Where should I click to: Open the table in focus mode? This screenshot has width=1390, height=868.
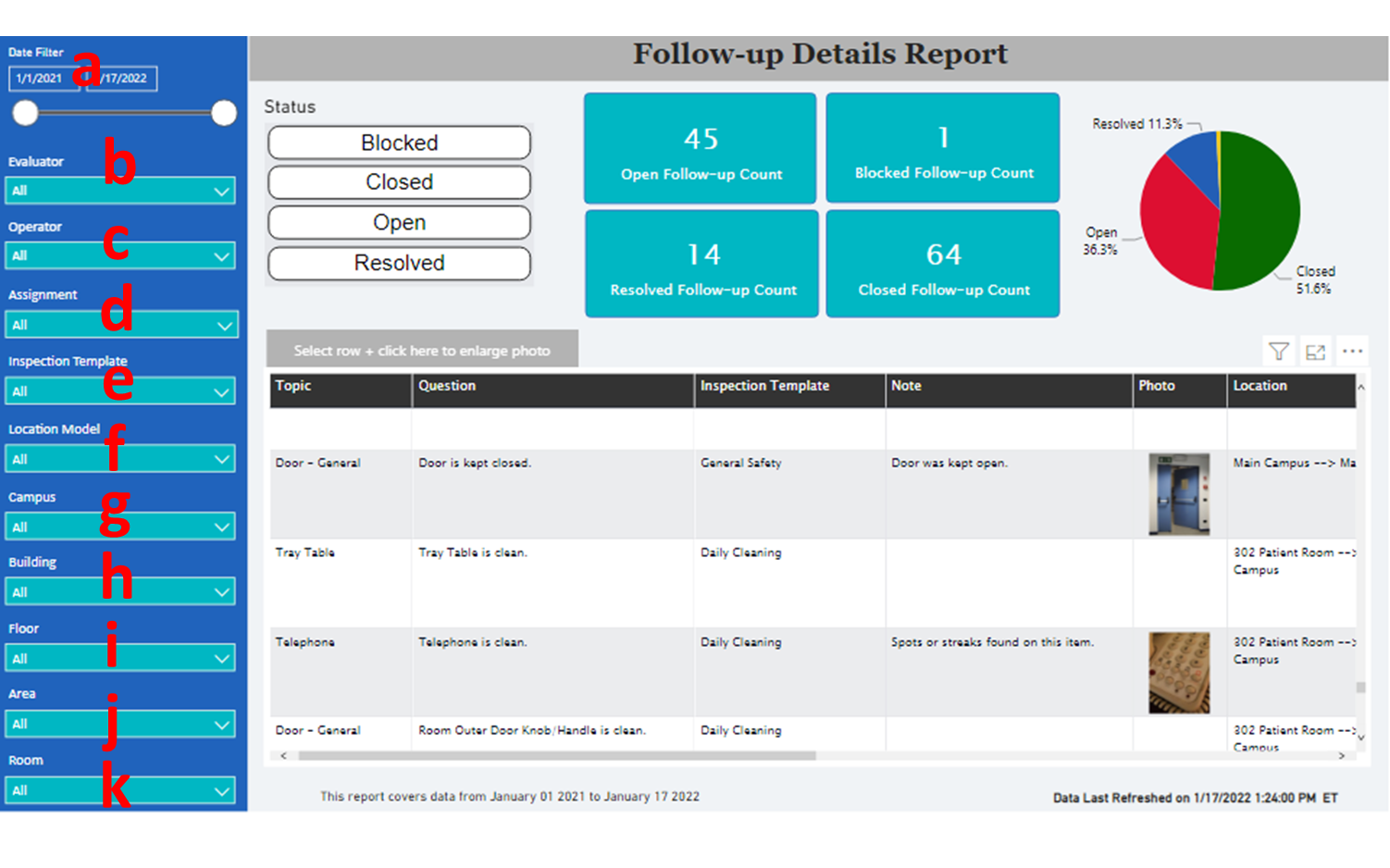coord(1316,351)
